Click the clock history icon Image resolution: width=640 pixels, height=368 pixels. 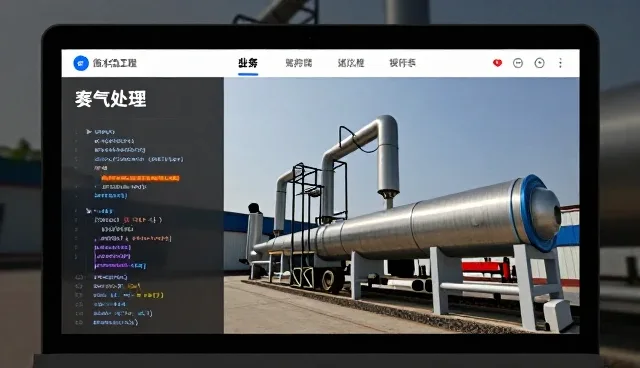click(540, 63)
